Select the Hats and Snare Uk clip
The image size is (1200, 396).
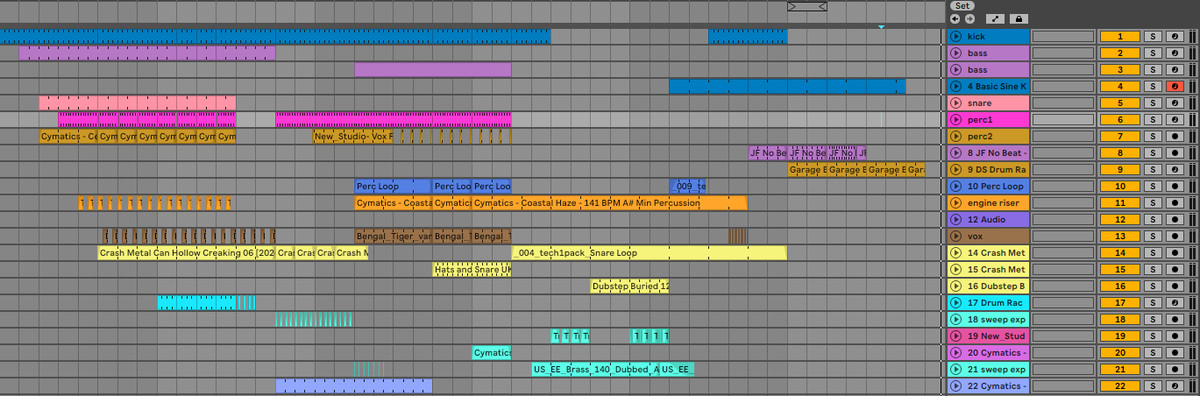[x=472, y=269]
